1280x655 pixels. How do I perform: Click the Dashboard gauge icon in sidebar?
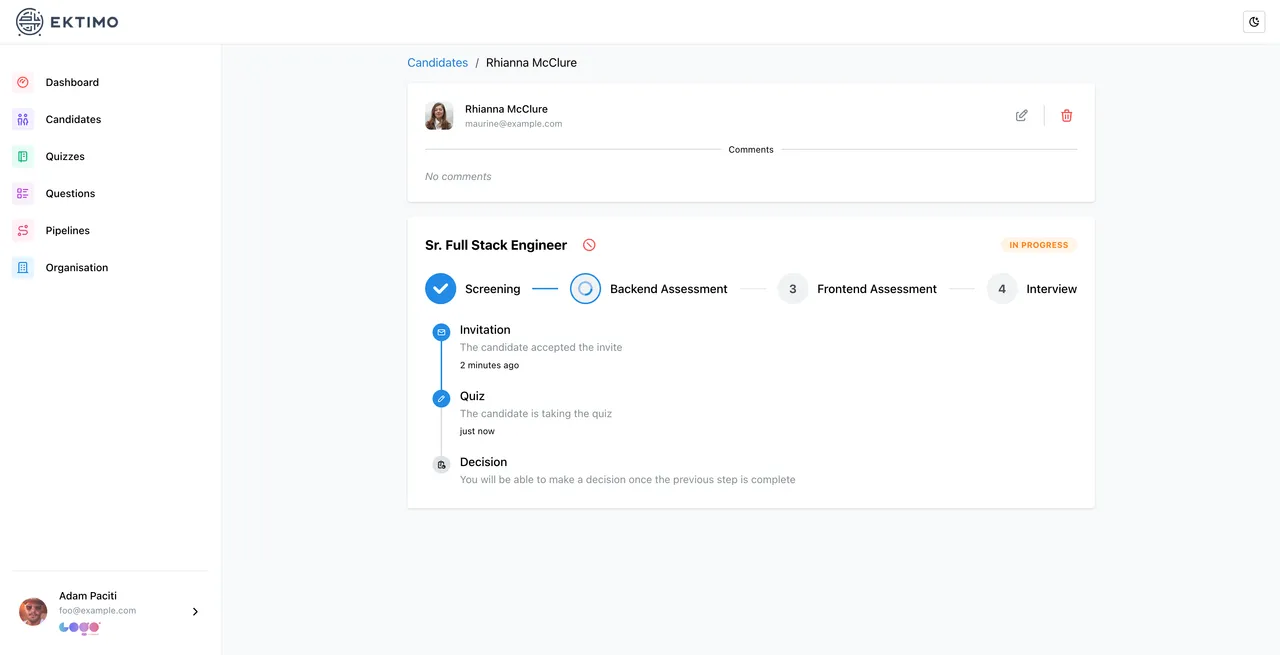click(x=23, y=82)
